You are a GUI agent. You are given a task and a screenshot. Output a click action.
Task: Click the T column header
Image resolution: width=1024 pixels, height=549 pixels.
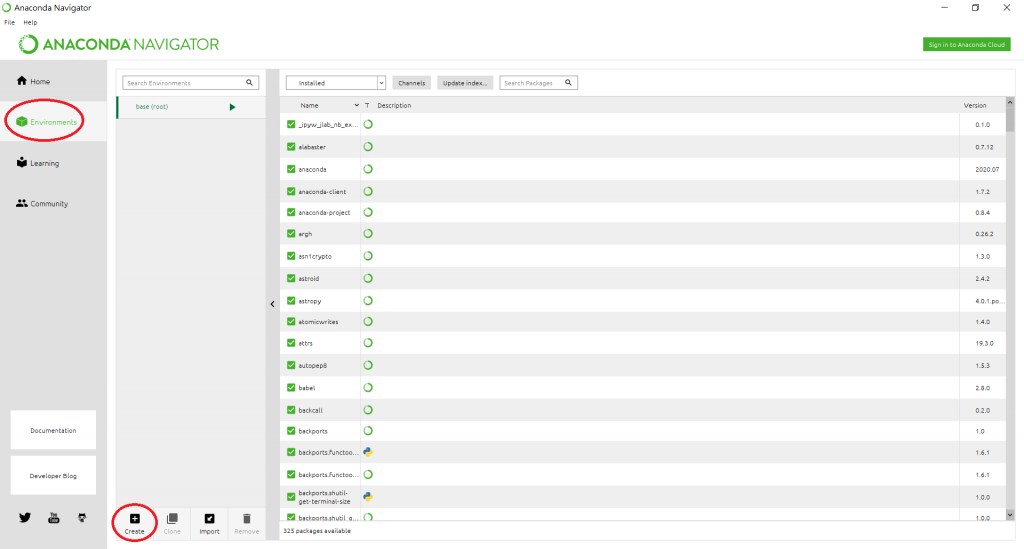[367, 105]
